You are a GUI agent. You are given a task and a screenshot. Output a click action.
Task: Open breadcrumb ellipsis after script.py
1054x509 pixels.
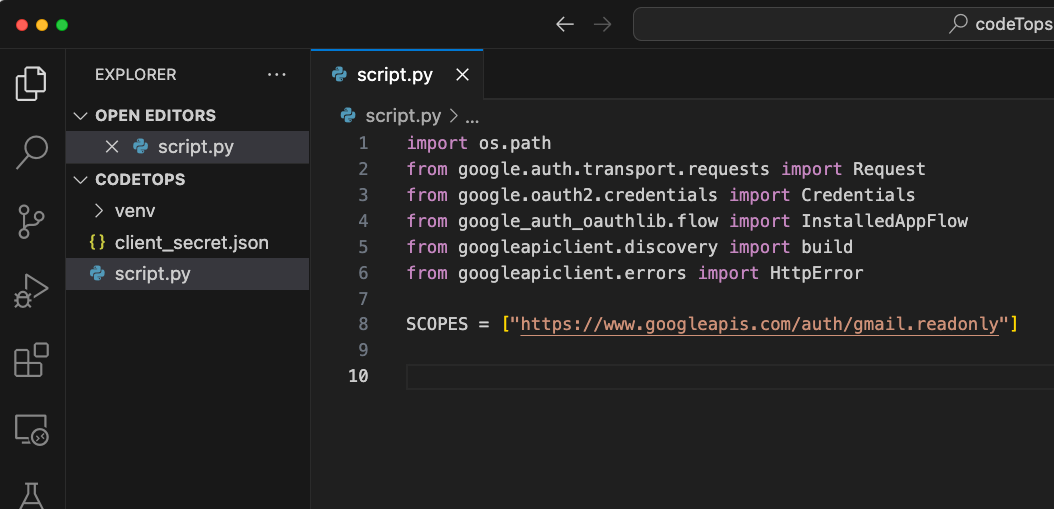[x=472, y=116]
